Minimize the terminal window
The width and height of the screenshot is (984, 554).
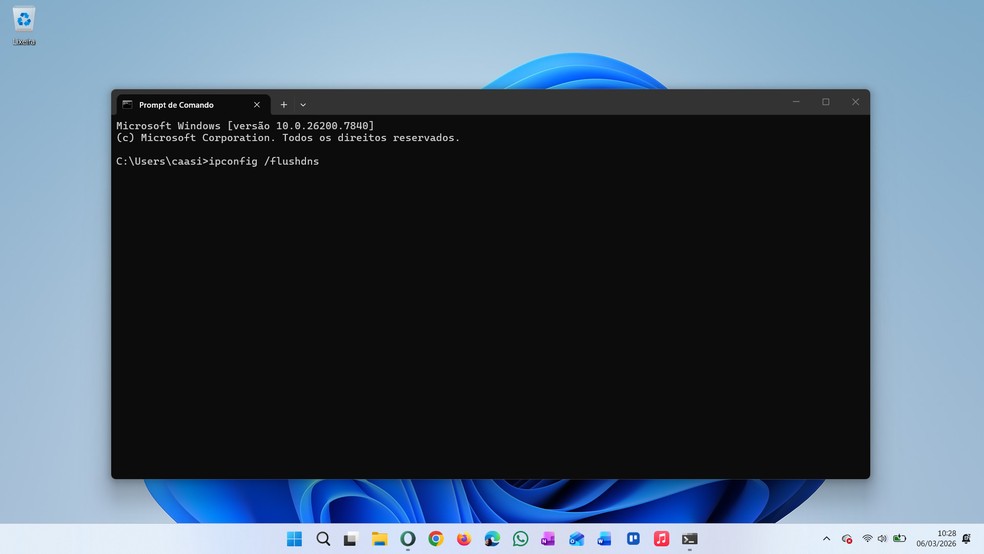click(796, 102)
